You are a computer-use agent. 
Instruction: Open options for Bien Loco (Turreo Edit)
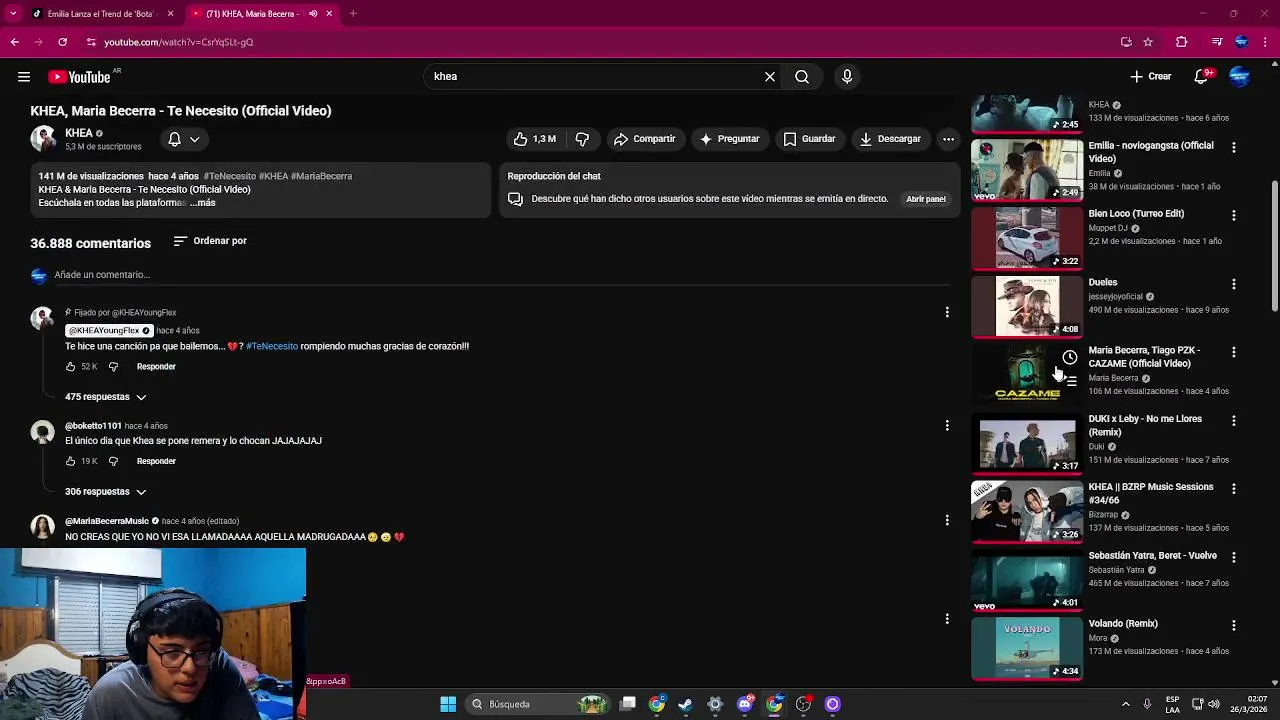pyautogui.click(x=1234, y=216)
